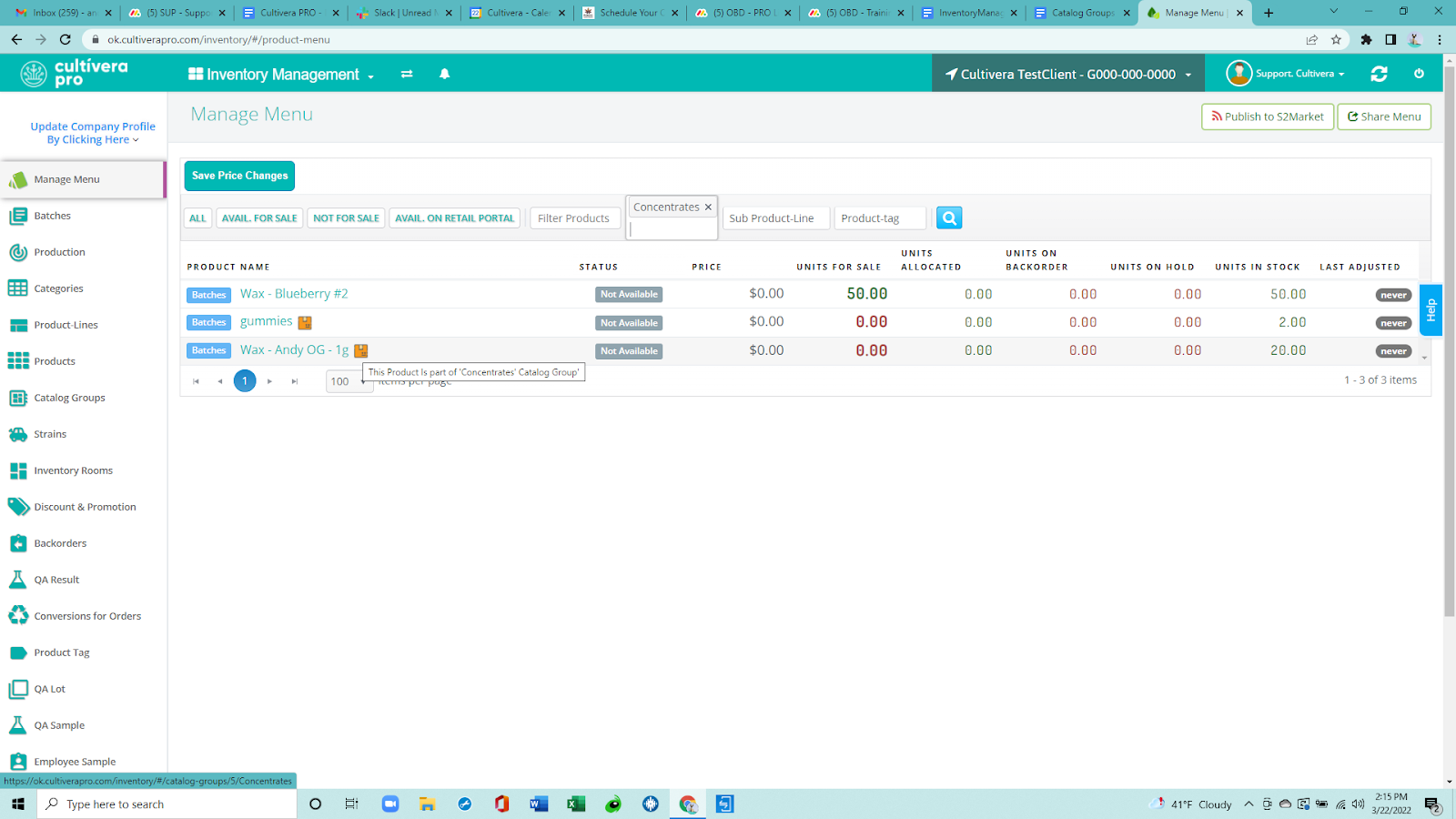Expand the Inventory Management module menu
This screenshot has width=1456, height=819.
(281, 75)
